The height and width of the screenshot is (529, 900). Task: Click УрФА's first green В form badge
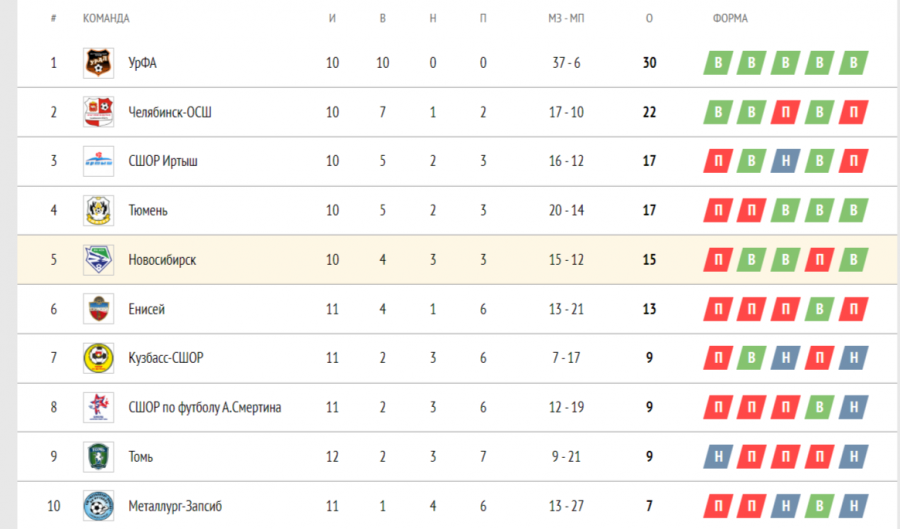click(x=717, y=63)
